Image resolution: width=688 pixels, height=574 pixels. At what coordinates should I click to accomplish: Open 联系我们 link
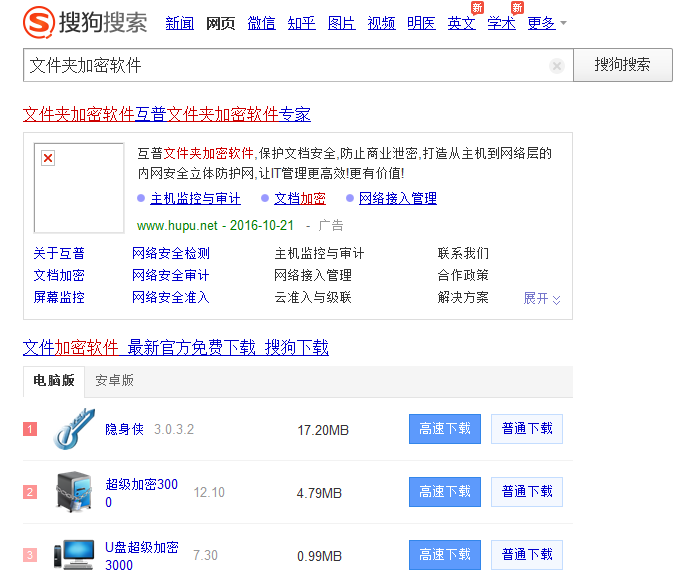click(463, 253)
